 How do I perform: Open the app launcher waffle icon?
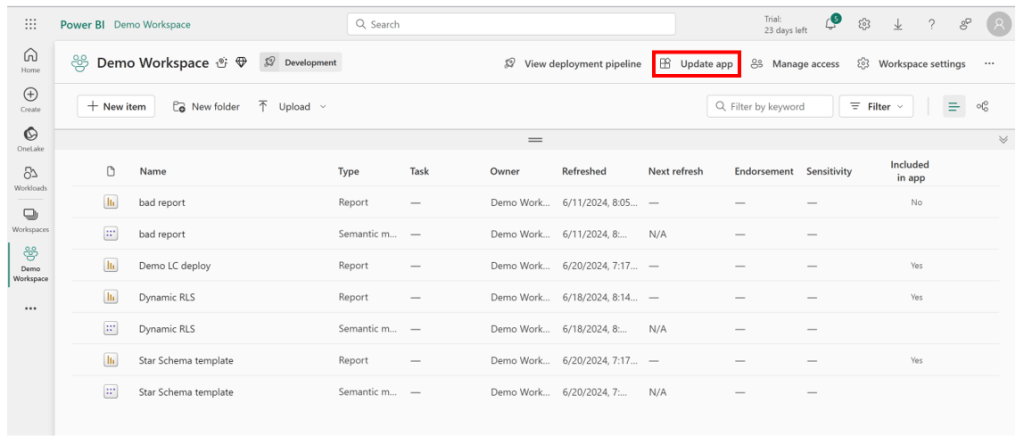30,24
